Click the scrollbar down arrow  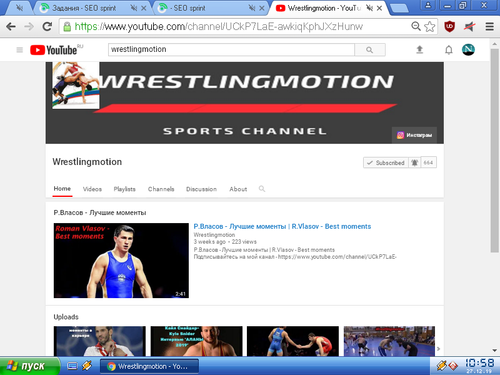(495, 350)
